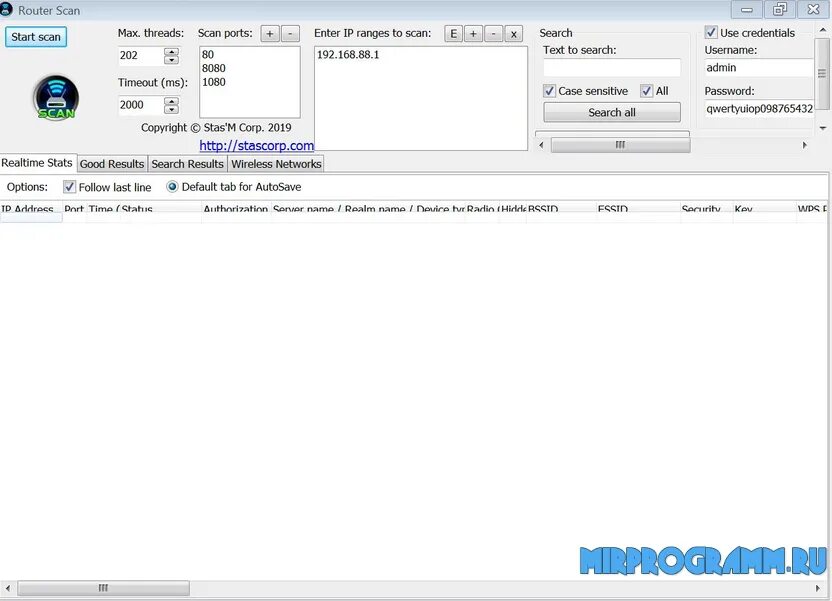Open the http://stascorp.com link
The image size is (832, 601).
coord(257,145)
